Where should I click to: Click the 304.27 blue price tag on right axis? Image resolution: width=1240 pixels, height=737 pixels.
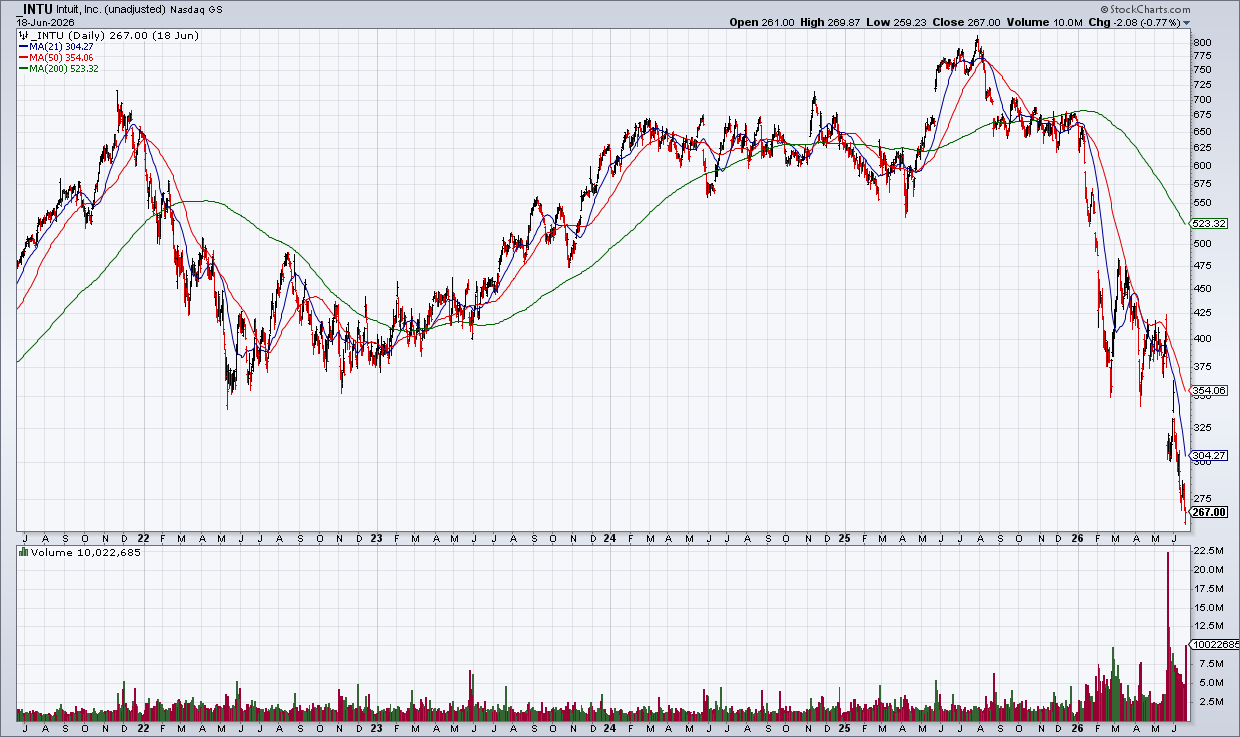click(1209, 454)
